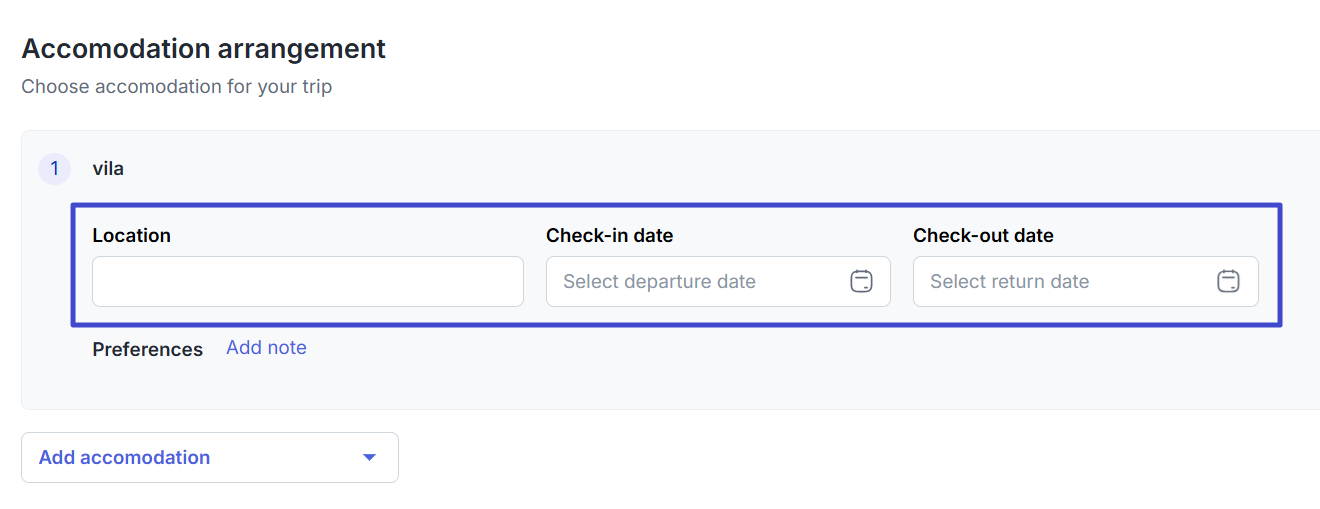The width and height of the screenshot is (1320, 509).
Task: Select the "Select departure date" placeholder text
Action: (x=659, y=281)
